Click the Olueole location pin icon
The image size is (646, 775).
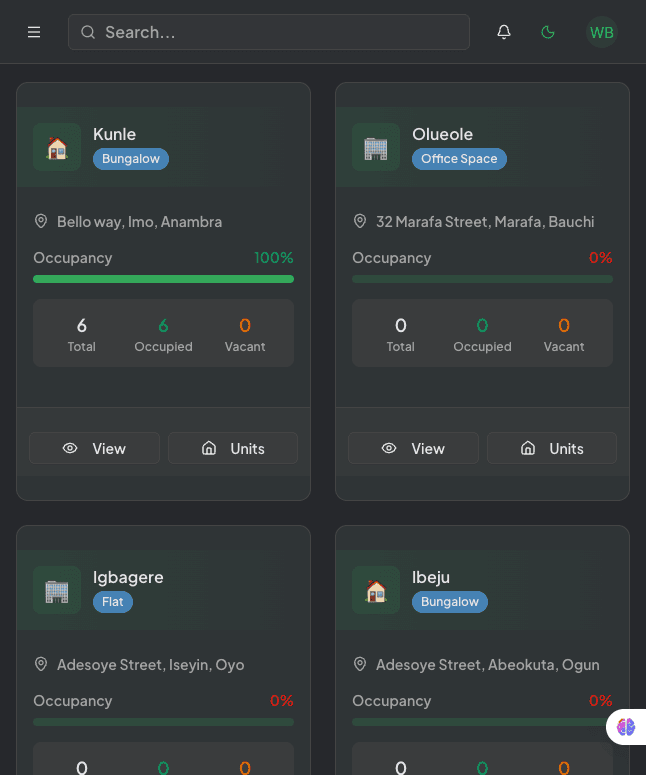pyautogui.click(x=360, y=221)
